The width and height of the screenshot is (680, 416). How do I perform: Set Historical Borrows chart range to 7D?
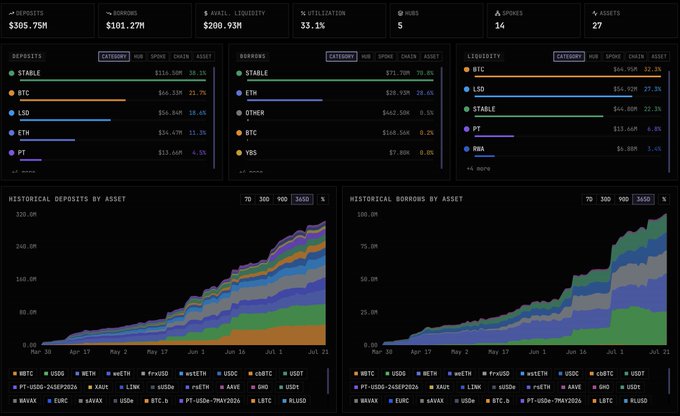(589, 199)
